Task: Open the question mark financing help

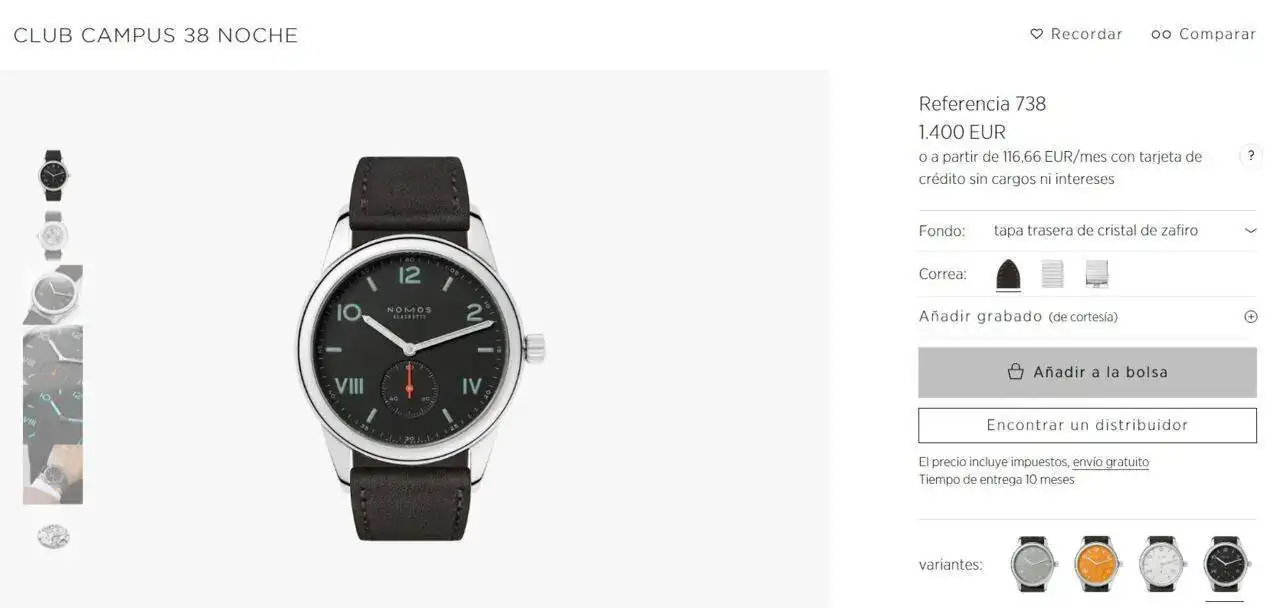Action: (1250, 156)
